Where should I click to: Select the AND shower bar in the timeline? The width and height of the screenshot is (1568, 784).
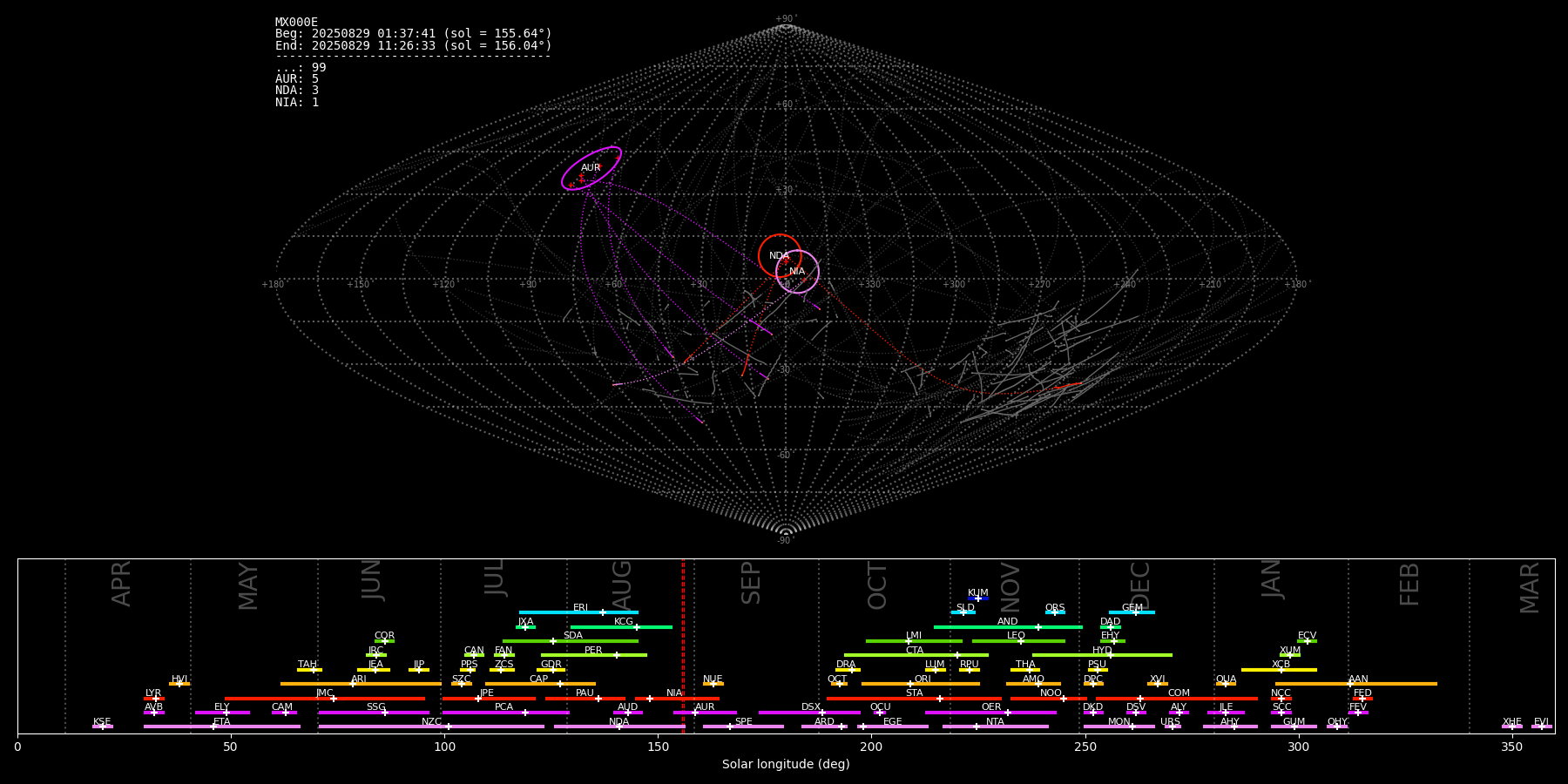click(1008, 626)
